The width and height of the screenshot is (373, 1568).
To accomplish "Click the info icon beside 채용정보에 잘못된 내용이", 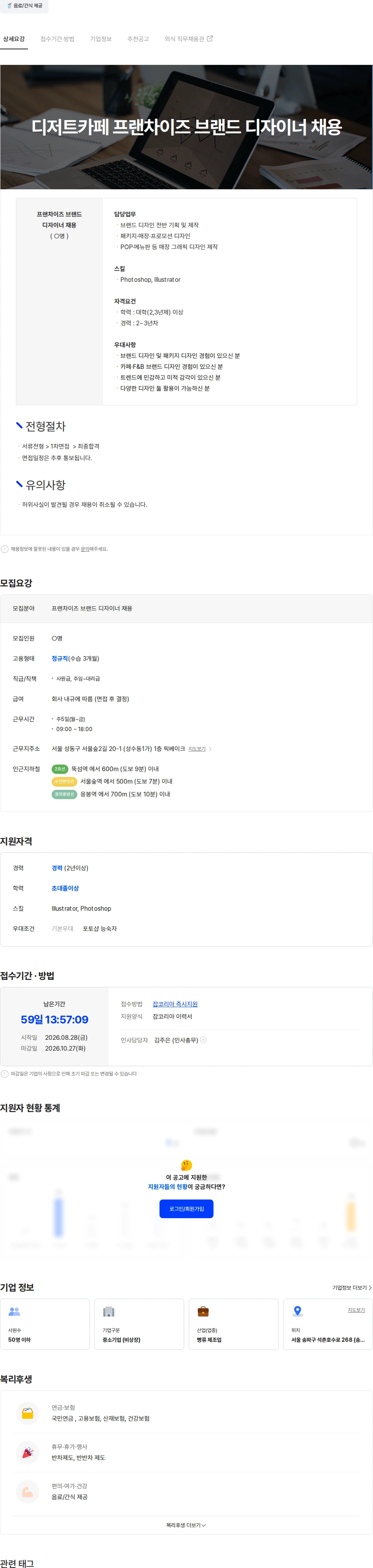I will point(5,549).
